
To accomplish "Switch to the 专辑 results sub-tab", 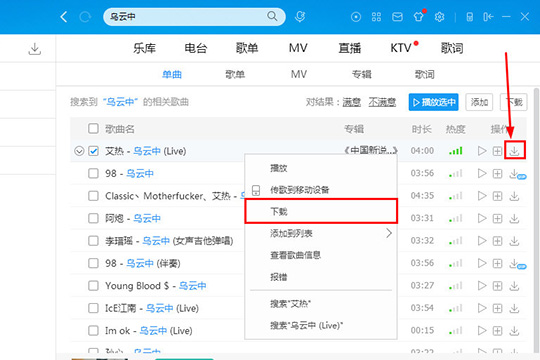I will tap(362, 74).
